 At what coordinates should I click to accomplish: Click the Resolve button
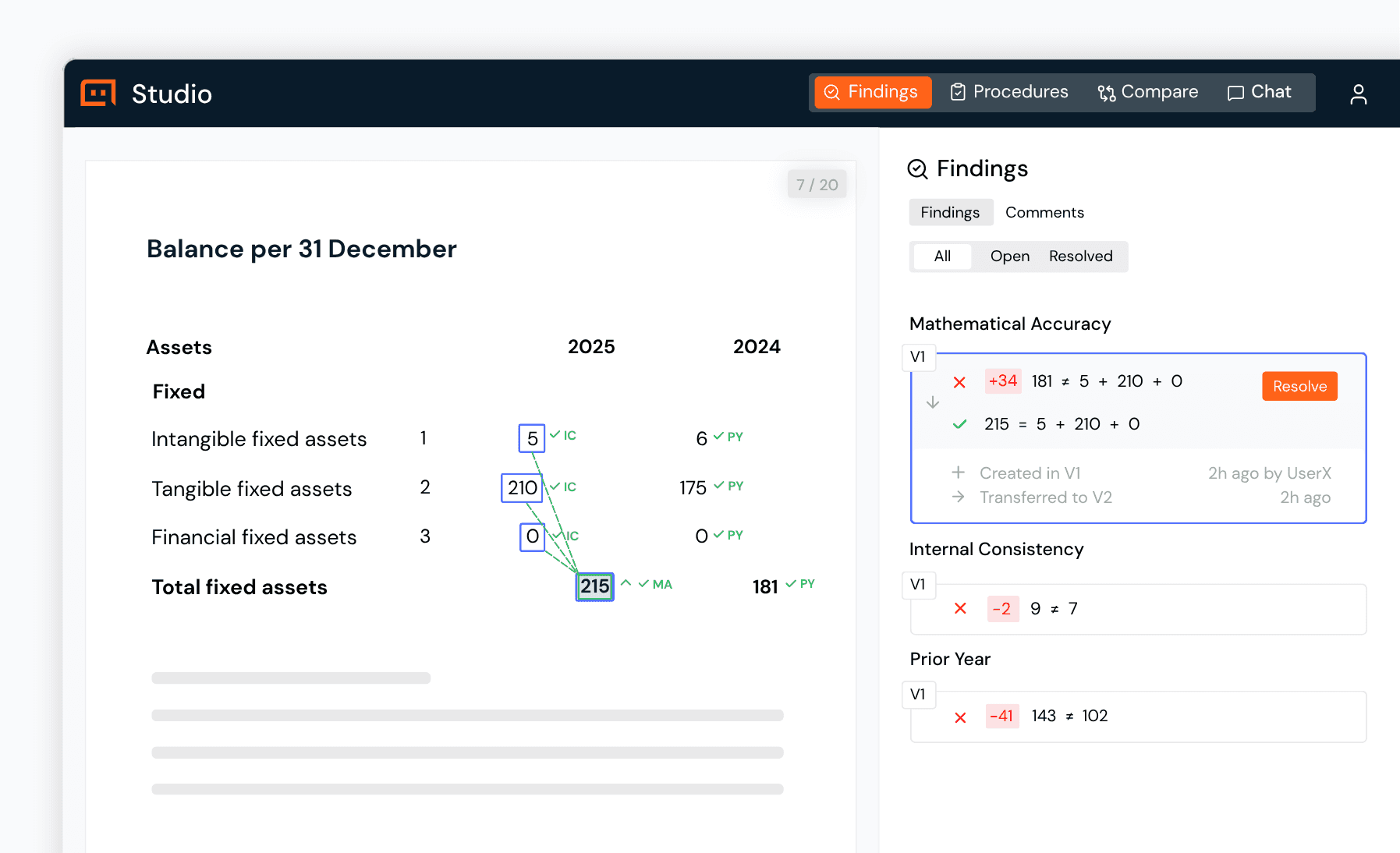tap(1299, 386)
